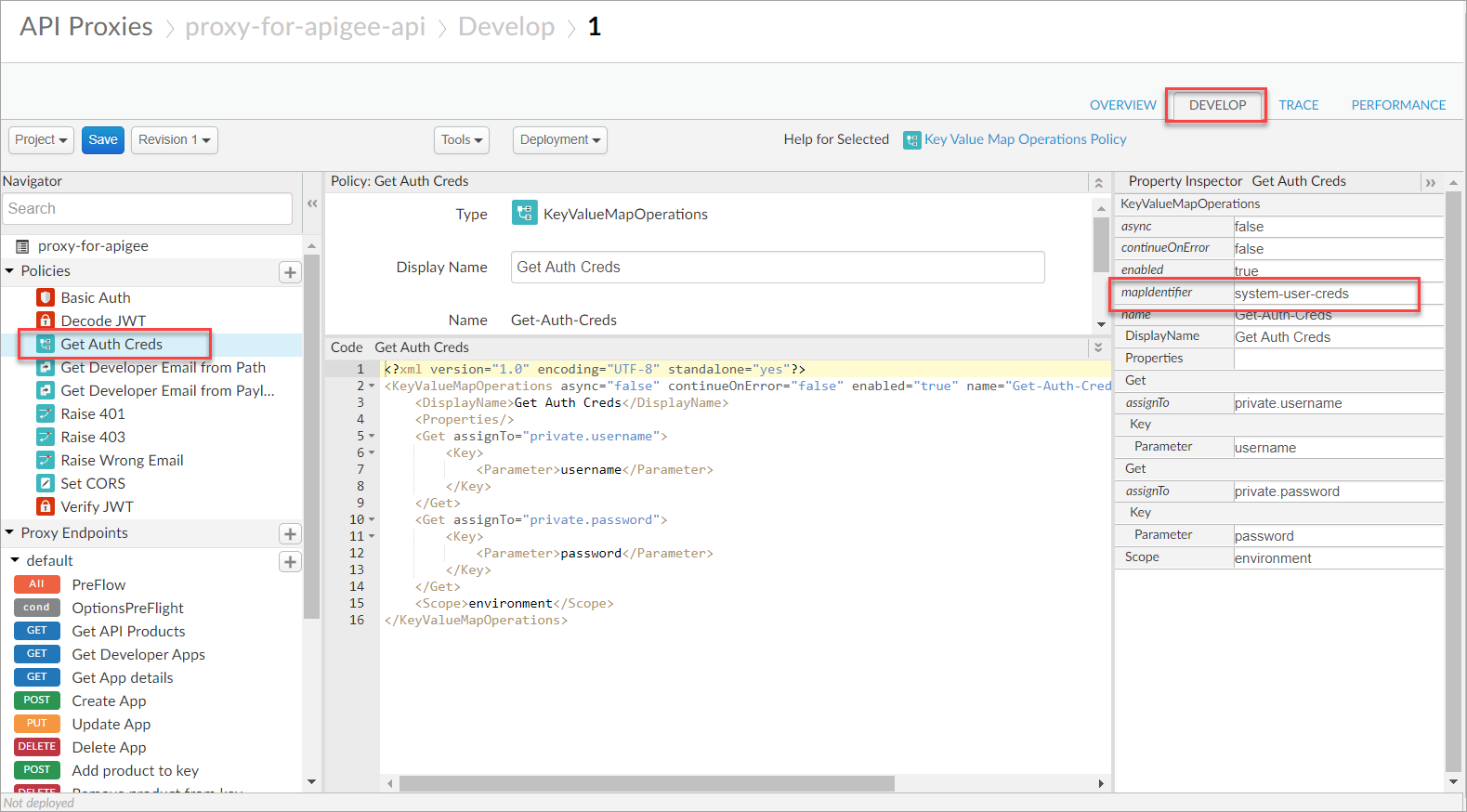
Task: Click the cond badge for OptionsPreFlight
Action: (37, 608)
